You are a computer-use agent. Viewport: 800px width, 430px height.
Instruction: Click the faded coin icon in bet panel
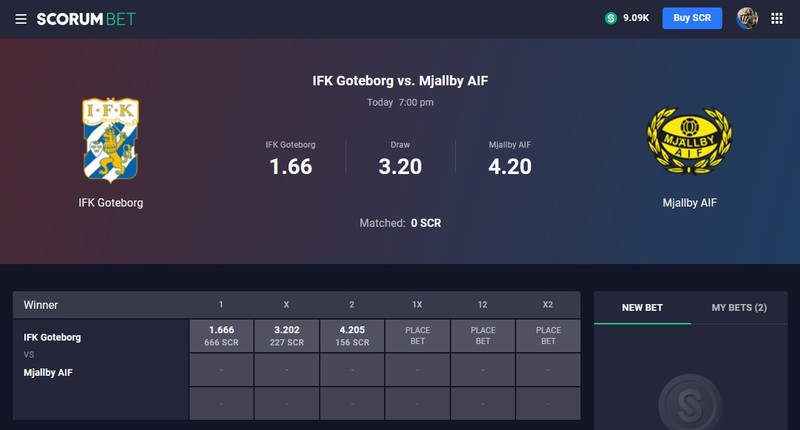point(690,403)
